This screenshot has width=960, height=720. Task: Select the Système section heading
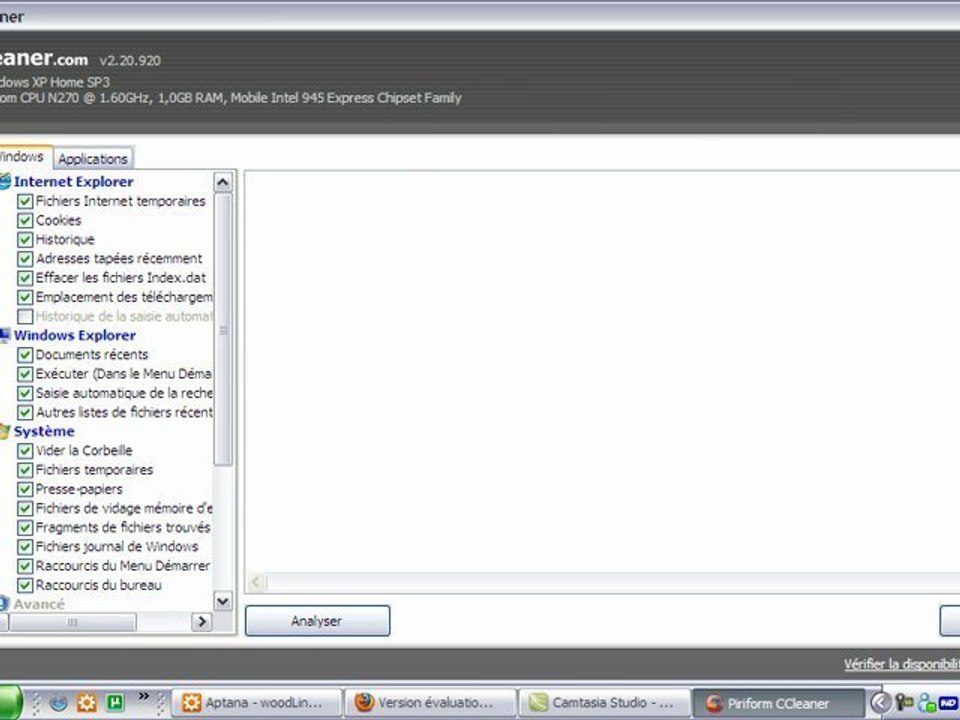click(x=44, y=432)
